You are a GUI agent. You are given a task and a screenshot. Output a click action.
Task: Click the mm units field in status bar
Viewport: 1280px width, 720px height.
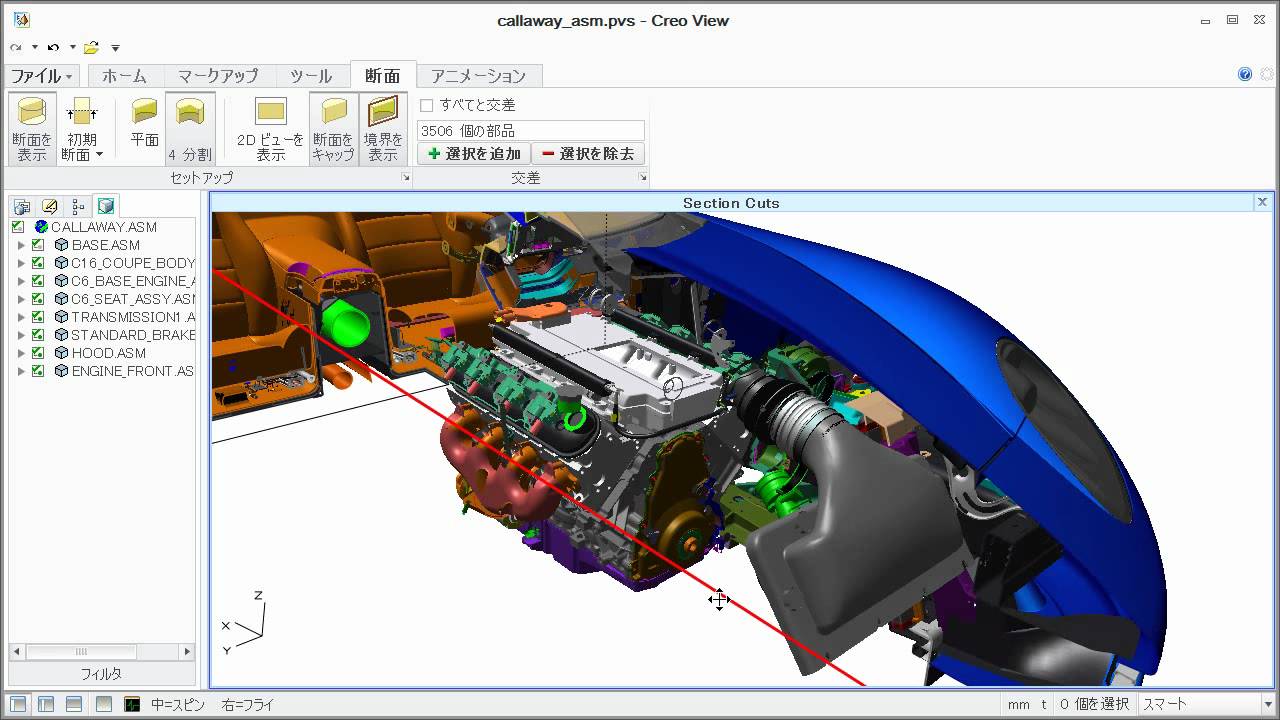coord(1018,704)
